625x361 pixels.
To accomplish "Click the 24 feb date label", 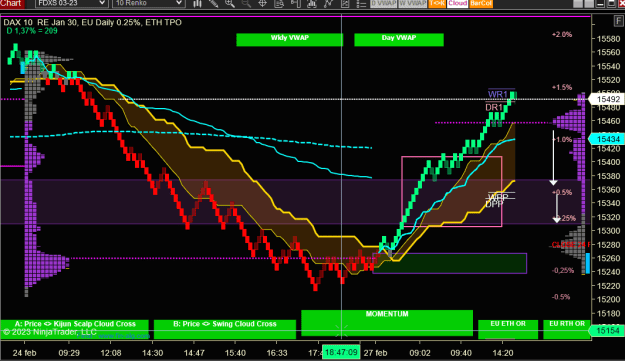I will pos(24,353).
